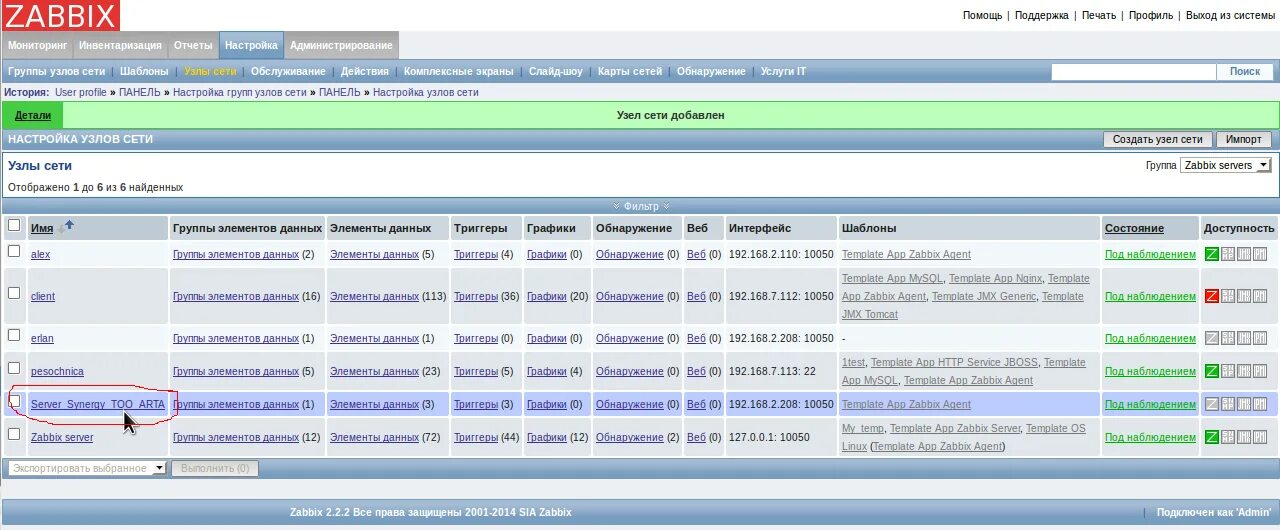Open the Отчеты menu

point(193,45)
